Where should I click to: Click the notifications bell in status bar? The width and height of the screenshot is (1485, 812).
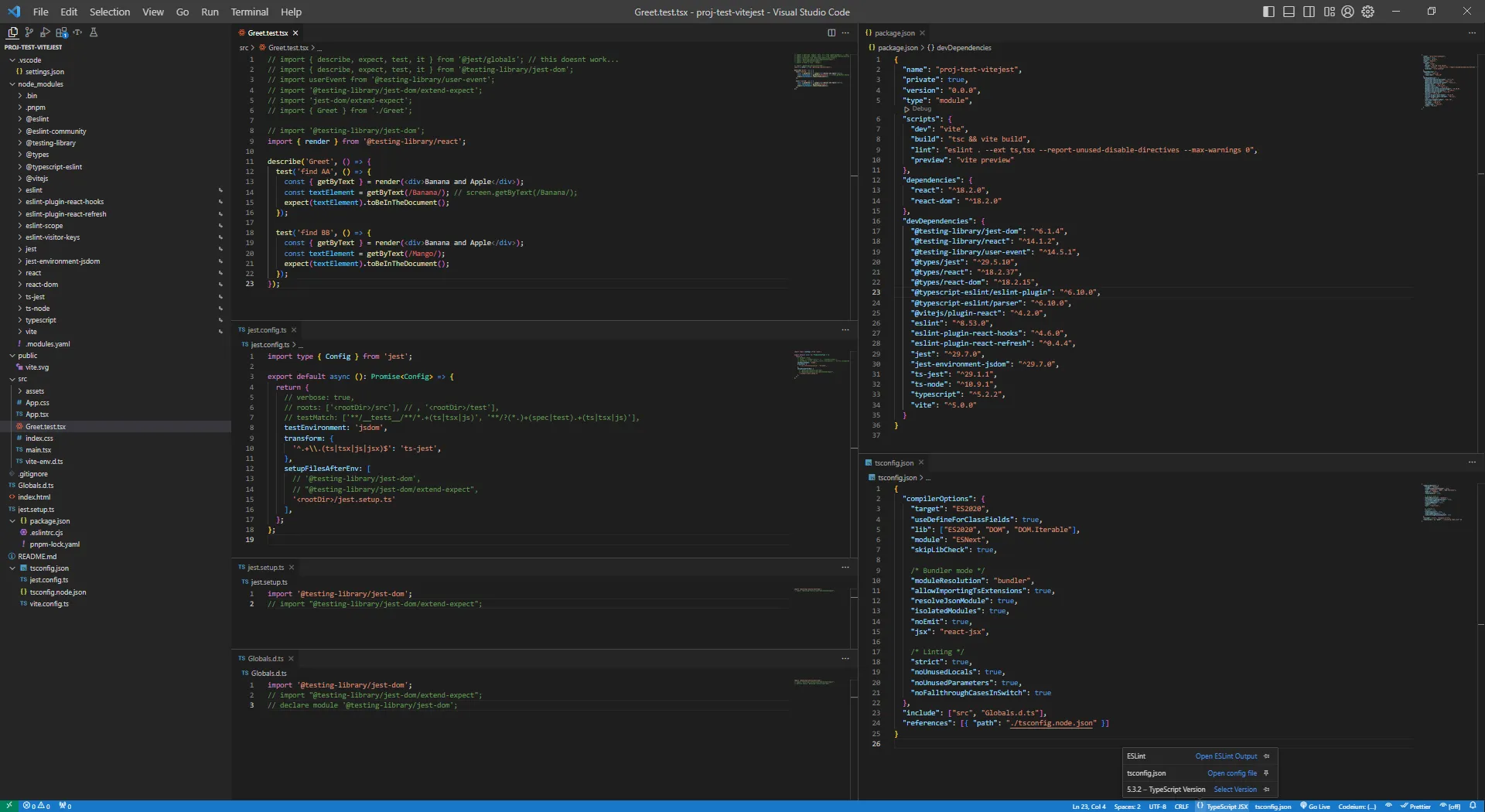(x=1473, y=806)
